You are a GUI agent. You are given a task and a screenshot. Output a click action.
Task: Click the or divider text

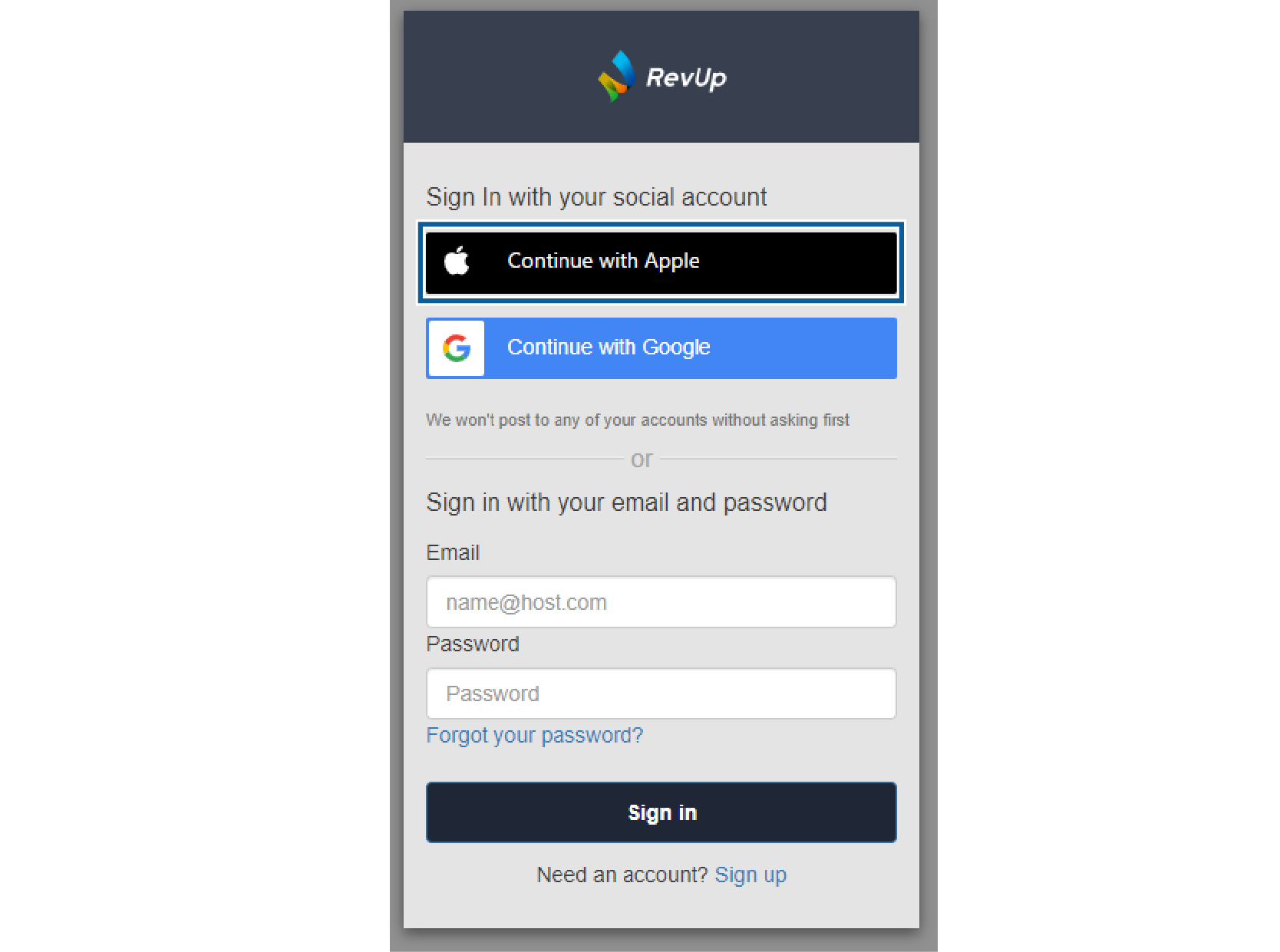642,459
